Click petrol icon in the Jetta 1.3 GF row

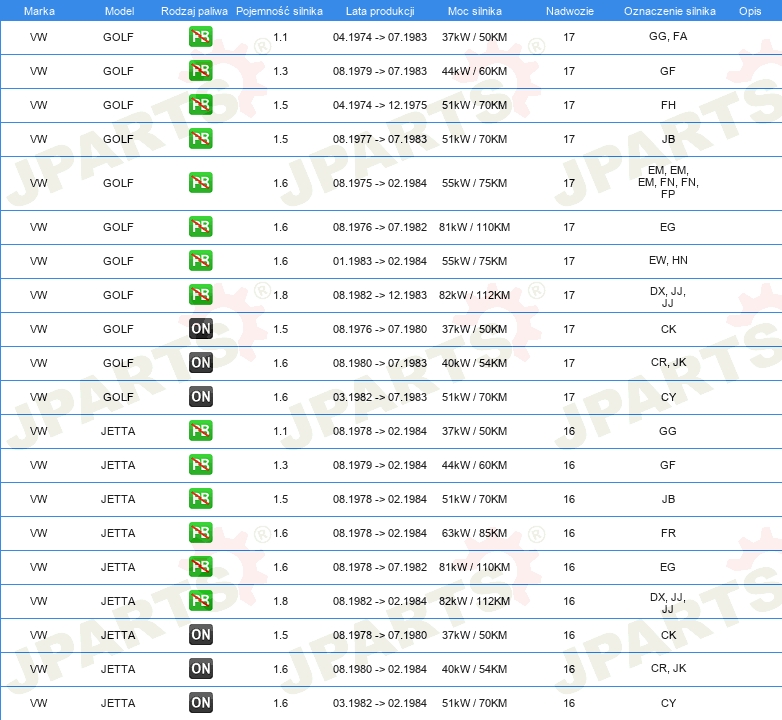point(200,465)
